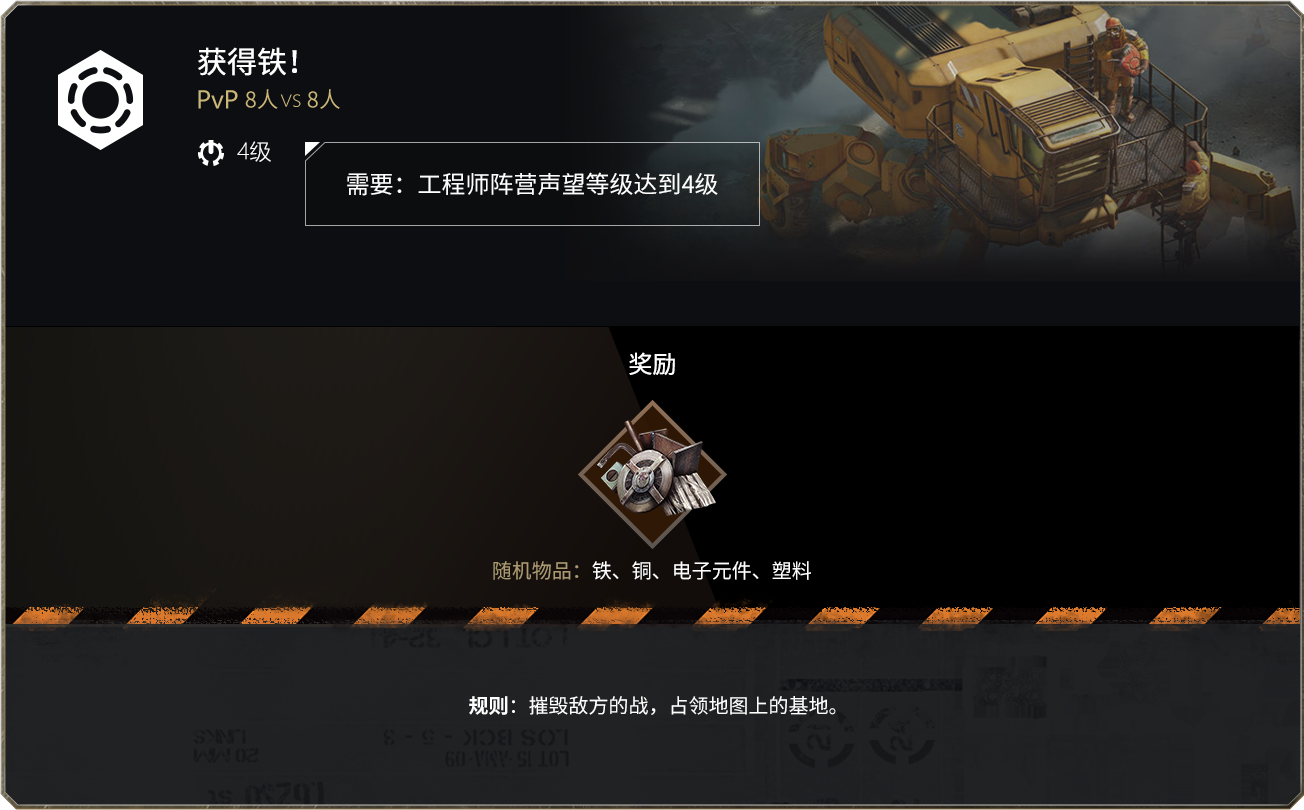Click the 需要:工程师阵营声望等级达到4级 tooltip box
The width and height of the screenshot is (1304, 810).
[532, 184]
